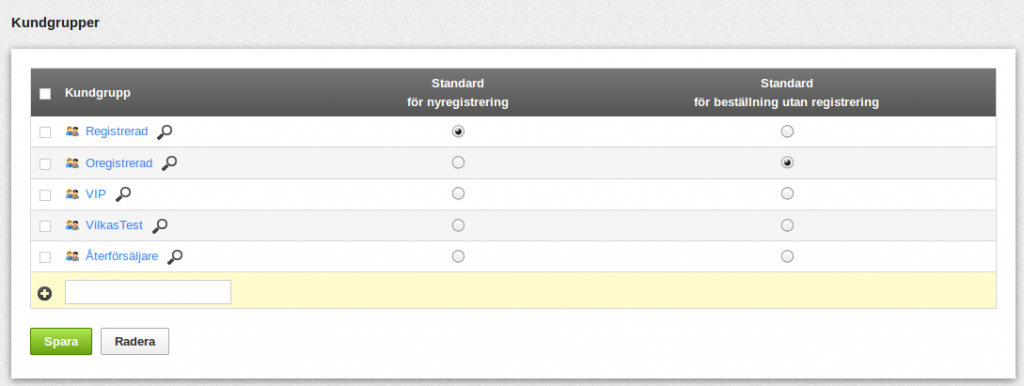This screenshot has height=386, width=1024.
Task: Tick the checkbox for Återförsäljare
Action: 45,257
